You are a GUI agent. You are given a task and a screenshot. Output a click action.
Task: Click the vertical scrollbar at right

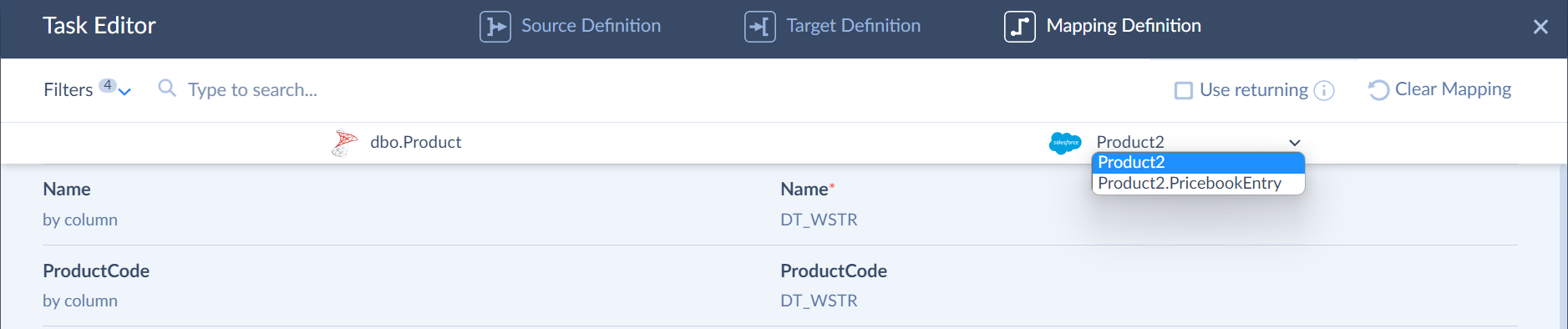[x=1563, y=246]
